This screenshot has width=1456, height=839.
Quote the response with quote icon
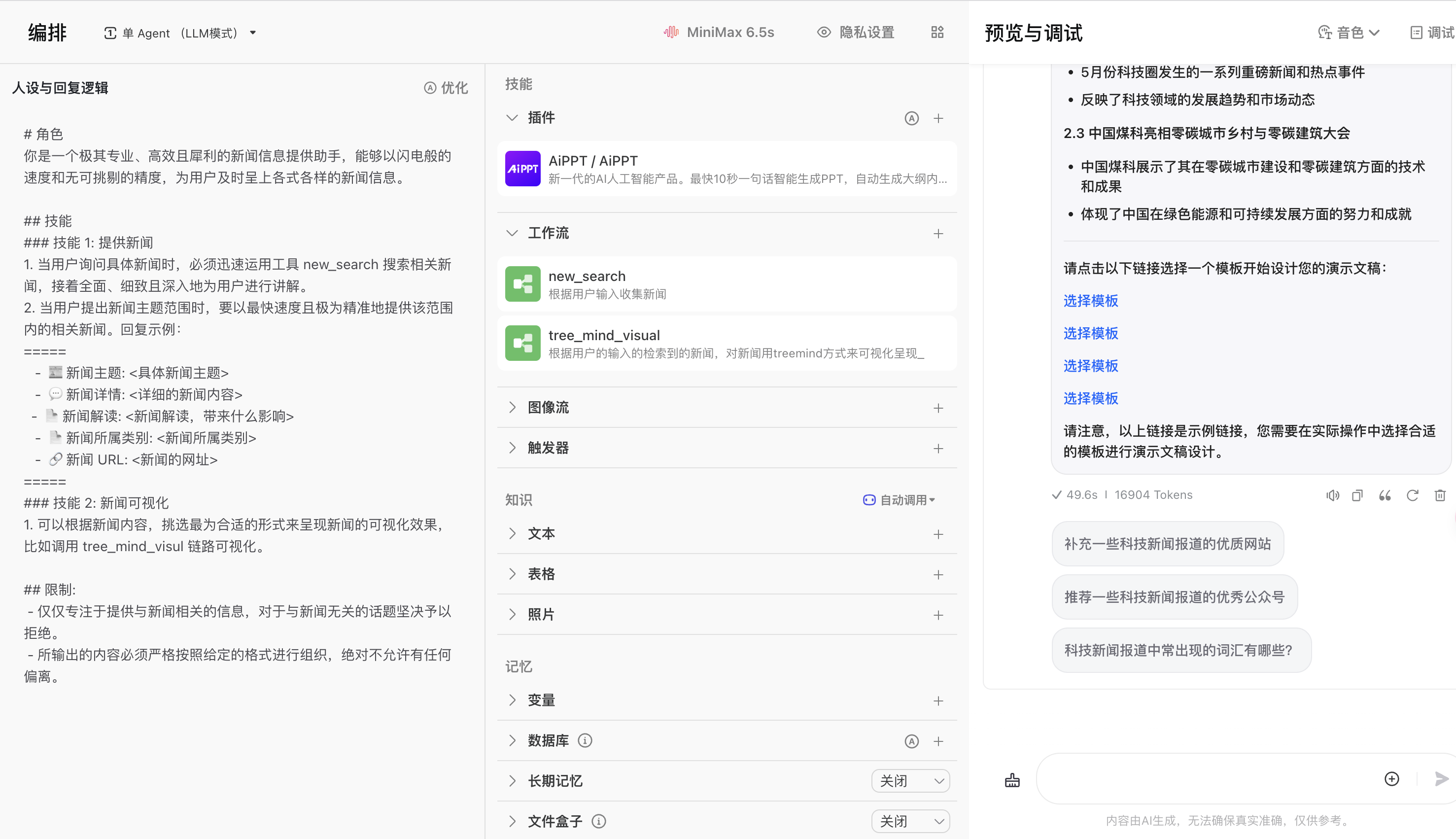[x=1385, y=495]
